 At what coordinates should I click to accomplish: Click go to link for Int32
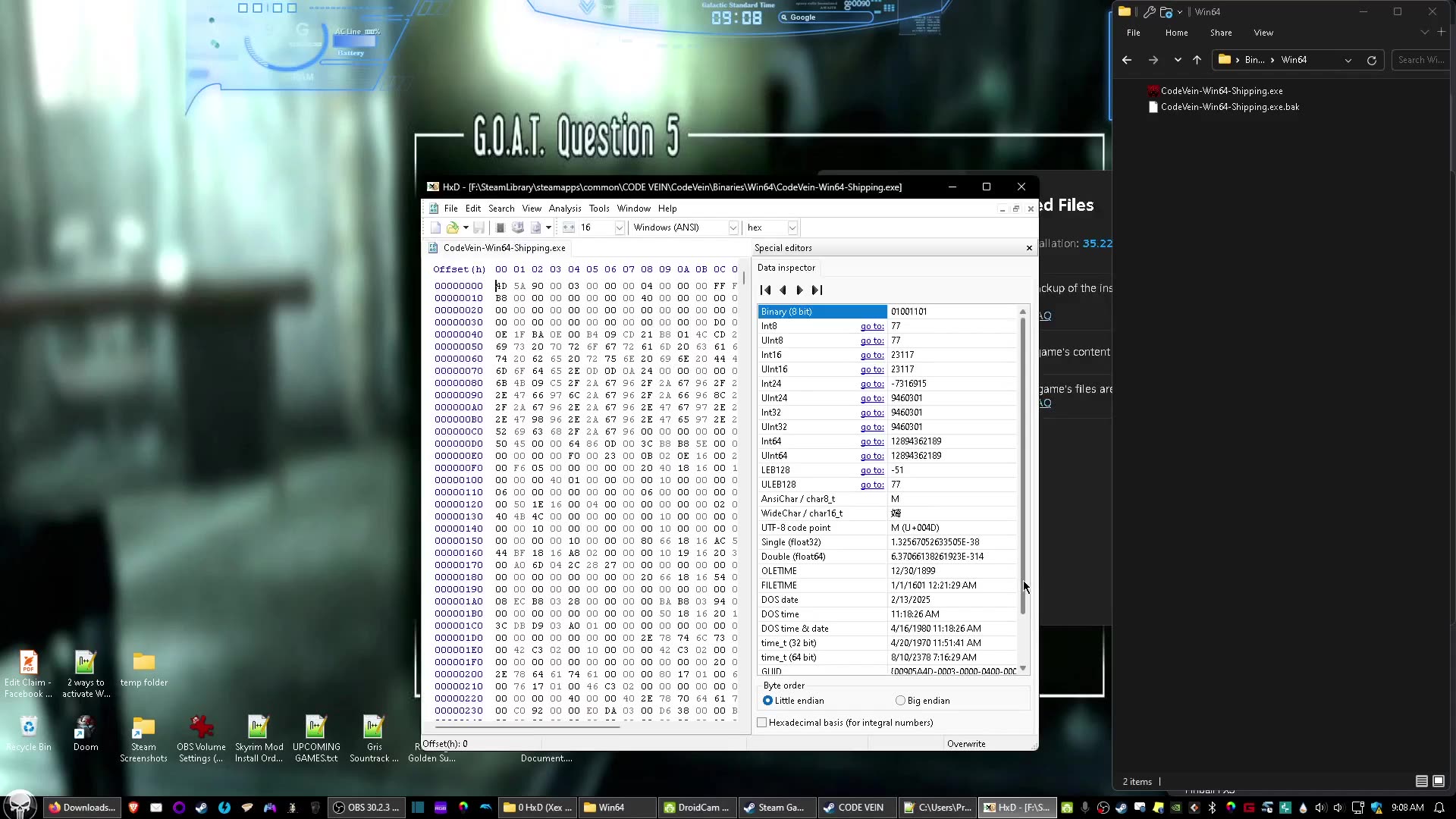point(871,413)
